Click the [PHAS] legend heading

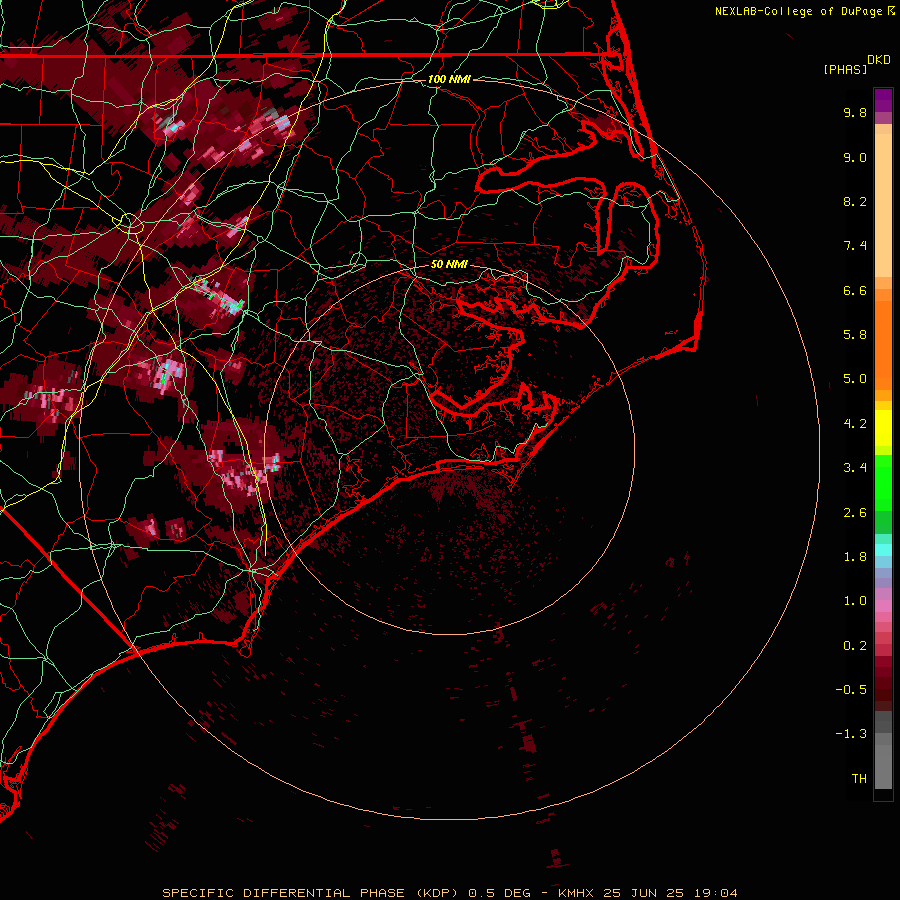tap(845, 70)
